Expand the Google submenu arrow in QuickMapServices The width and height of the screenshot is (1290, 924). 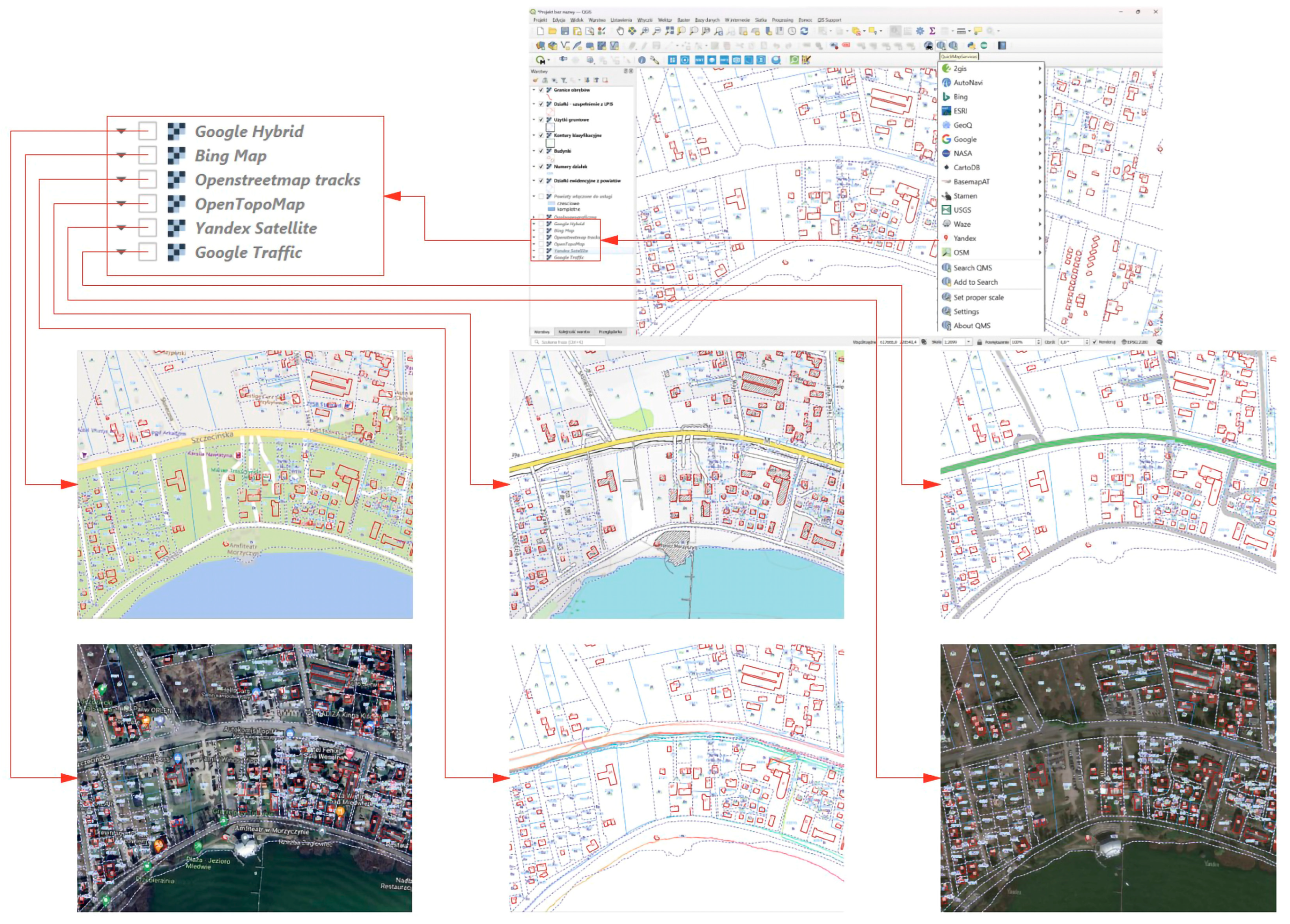coord(1040,139)
